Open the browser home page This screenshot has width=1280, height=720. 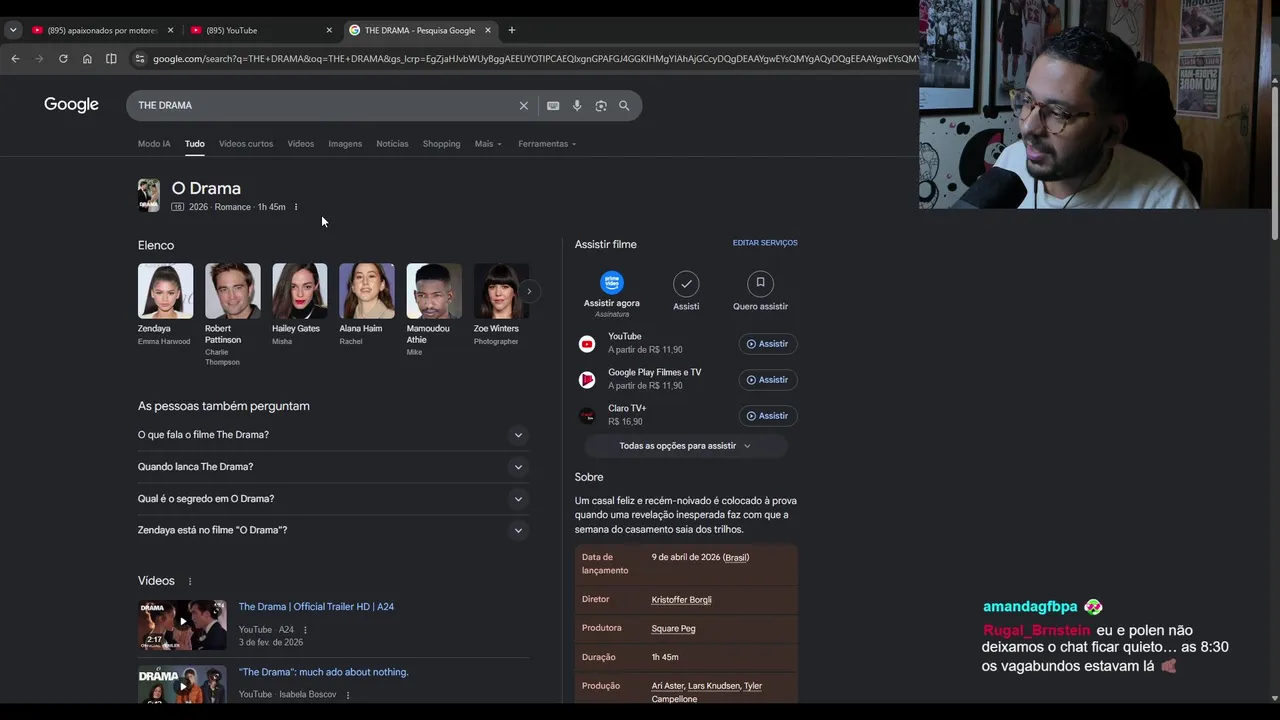[87, 59]
